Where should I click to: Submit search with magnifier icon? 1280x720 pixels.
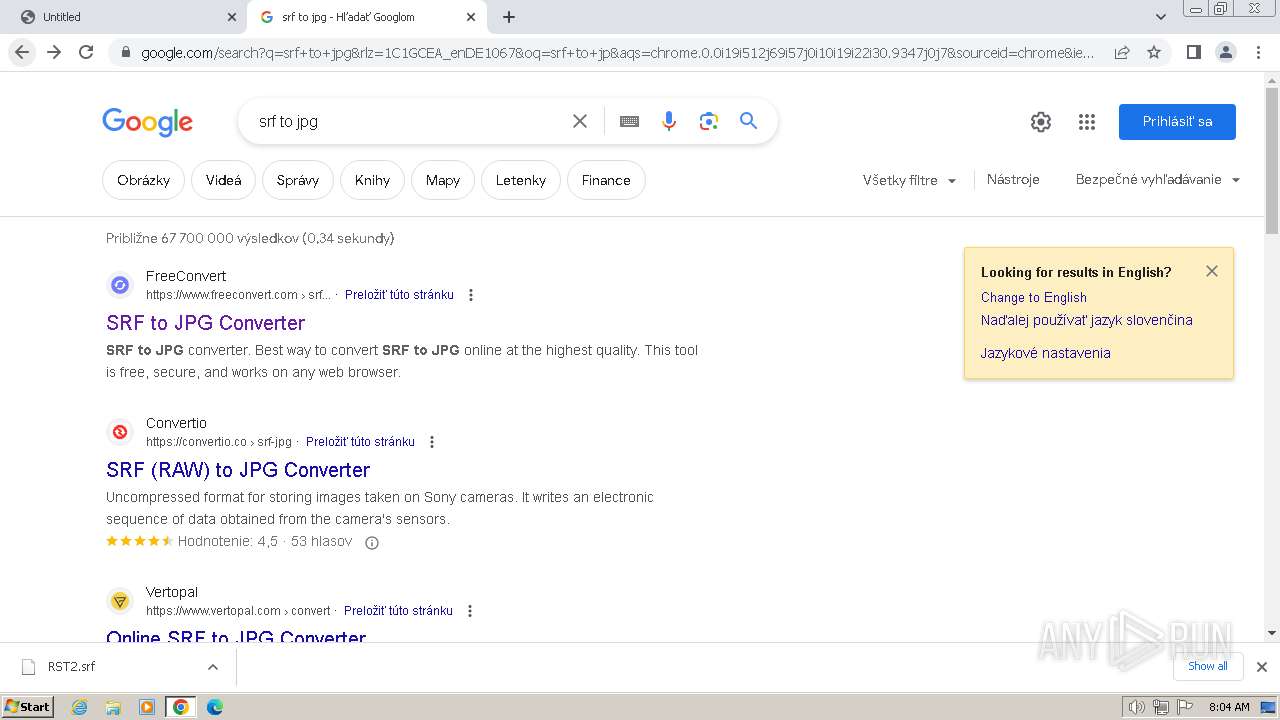[748, 121]
